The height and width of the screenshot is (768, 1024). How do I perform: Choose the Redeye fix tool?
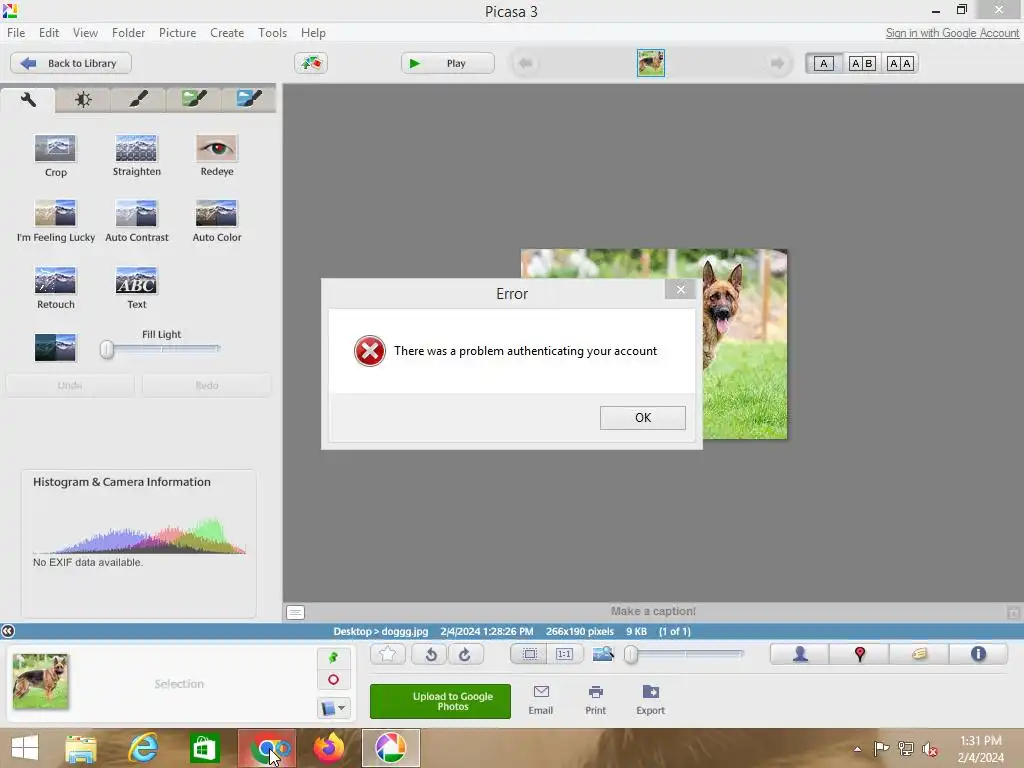[x=217, y=155]
